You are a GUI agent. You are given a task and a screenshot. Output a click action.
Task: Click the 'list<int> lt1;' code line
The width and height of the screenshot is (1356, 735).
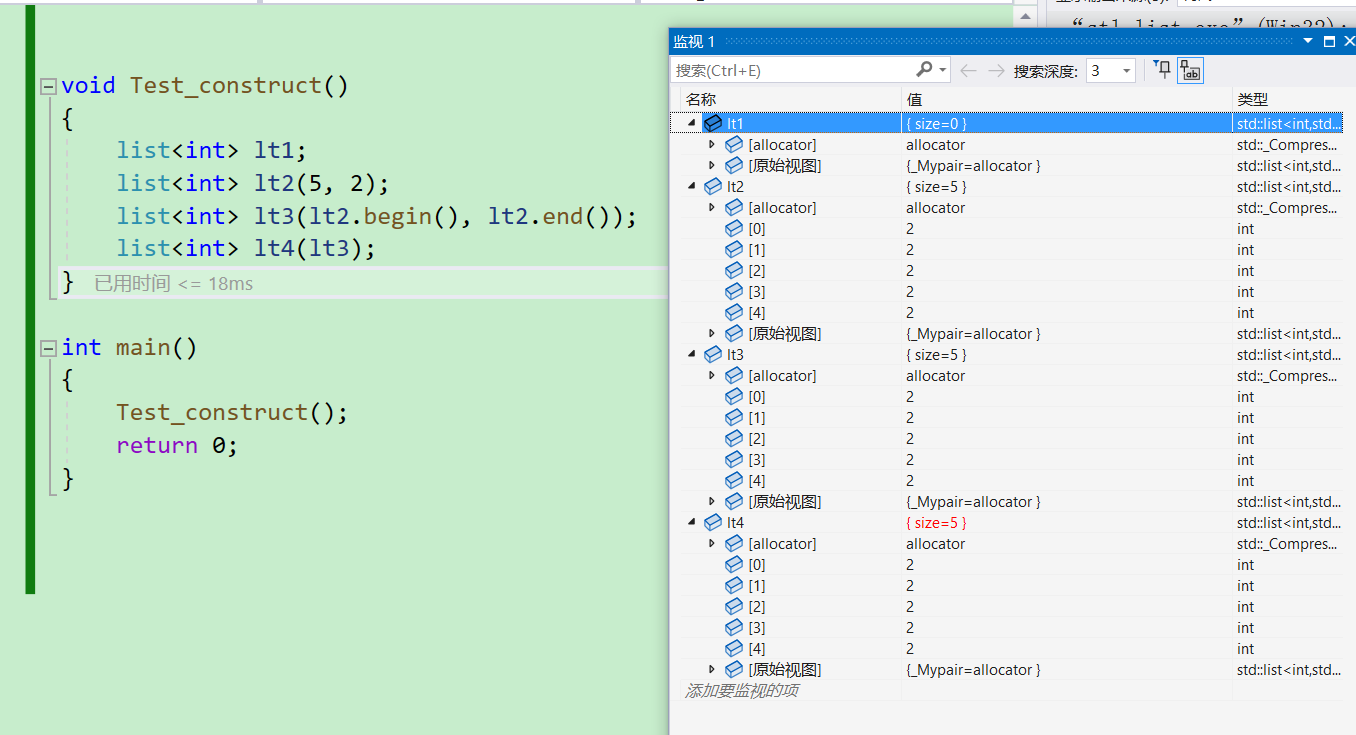pyautogui.click(x=211, y=150)
